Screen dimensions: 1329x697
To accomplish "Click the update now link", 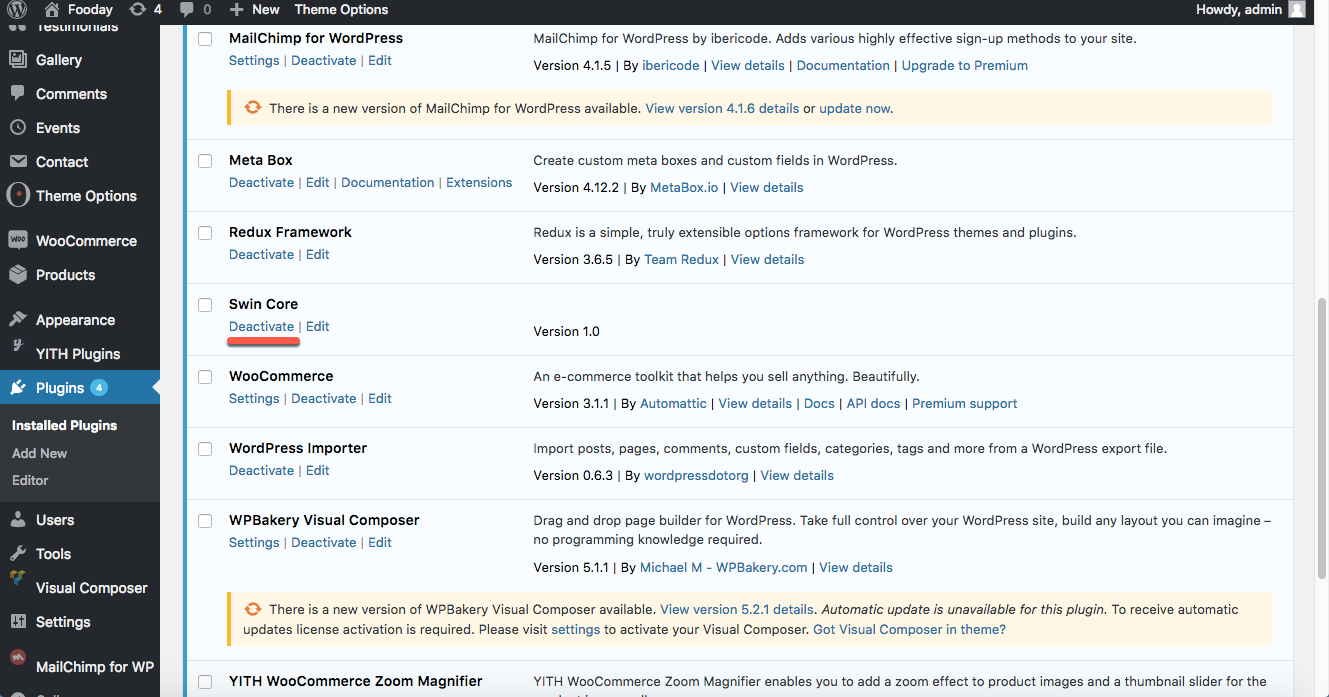I will (854, 108).
